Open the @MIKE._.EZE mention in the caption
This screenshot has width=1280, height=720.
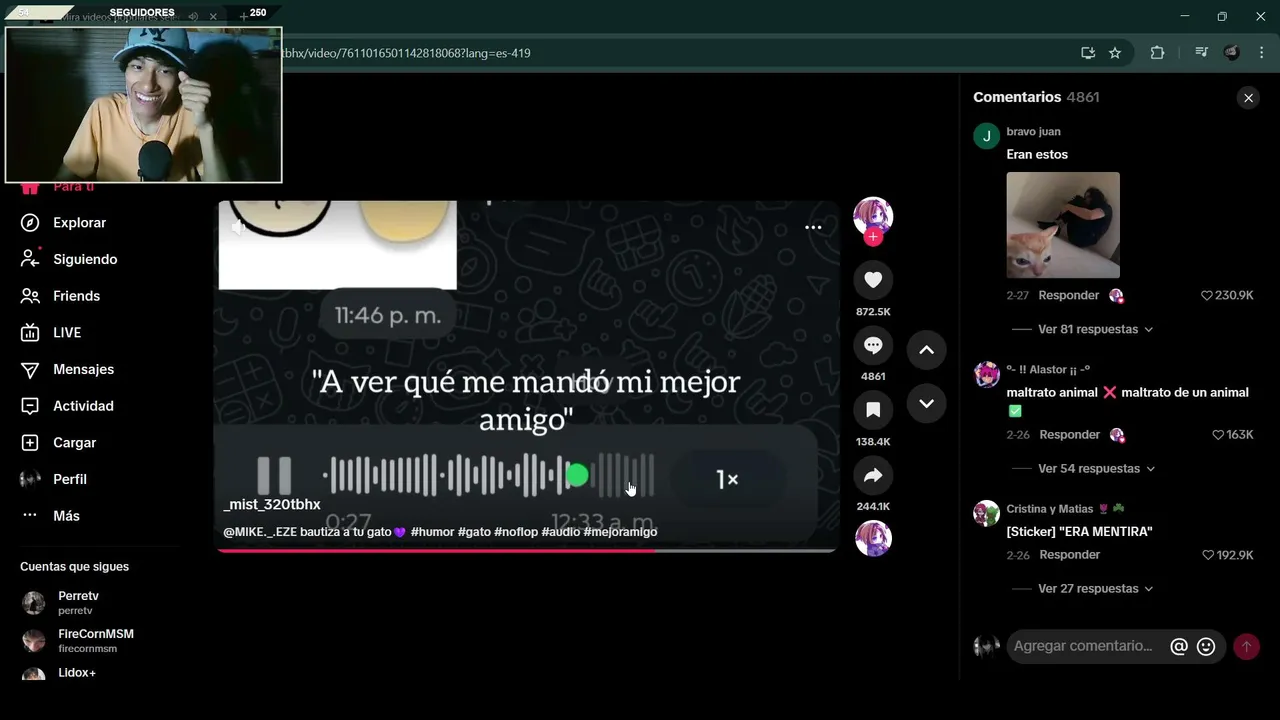pyautogui.click(x=260, y=532)
